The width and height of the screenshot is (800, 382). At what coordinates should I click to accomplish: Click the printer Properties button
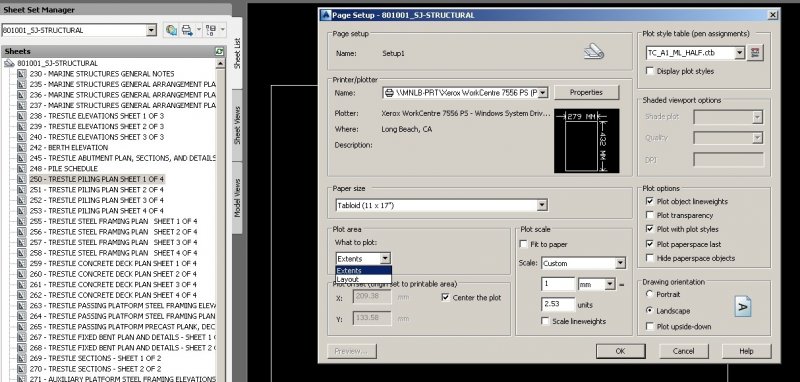pyautogui.click(x=586, y=92)
